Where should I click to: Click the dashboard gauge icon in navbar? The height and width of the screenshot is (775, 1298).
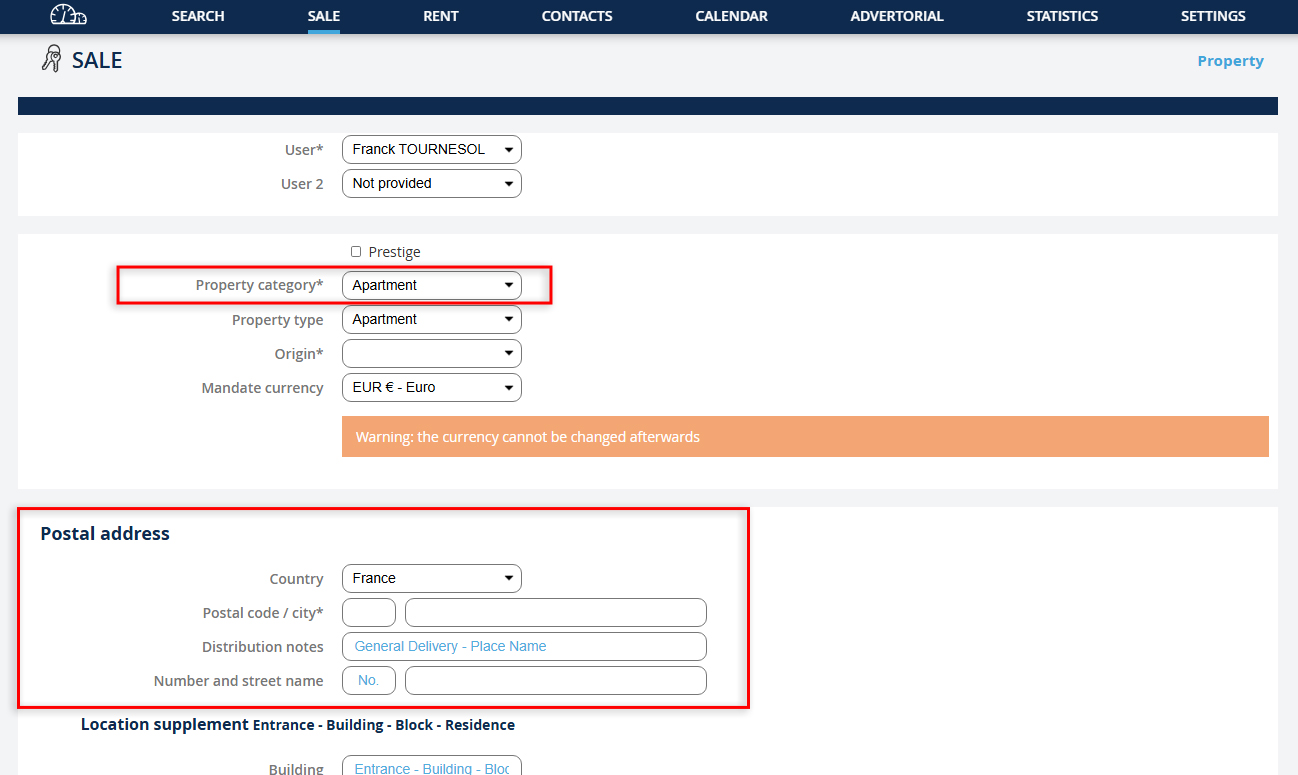pos(68,15)
